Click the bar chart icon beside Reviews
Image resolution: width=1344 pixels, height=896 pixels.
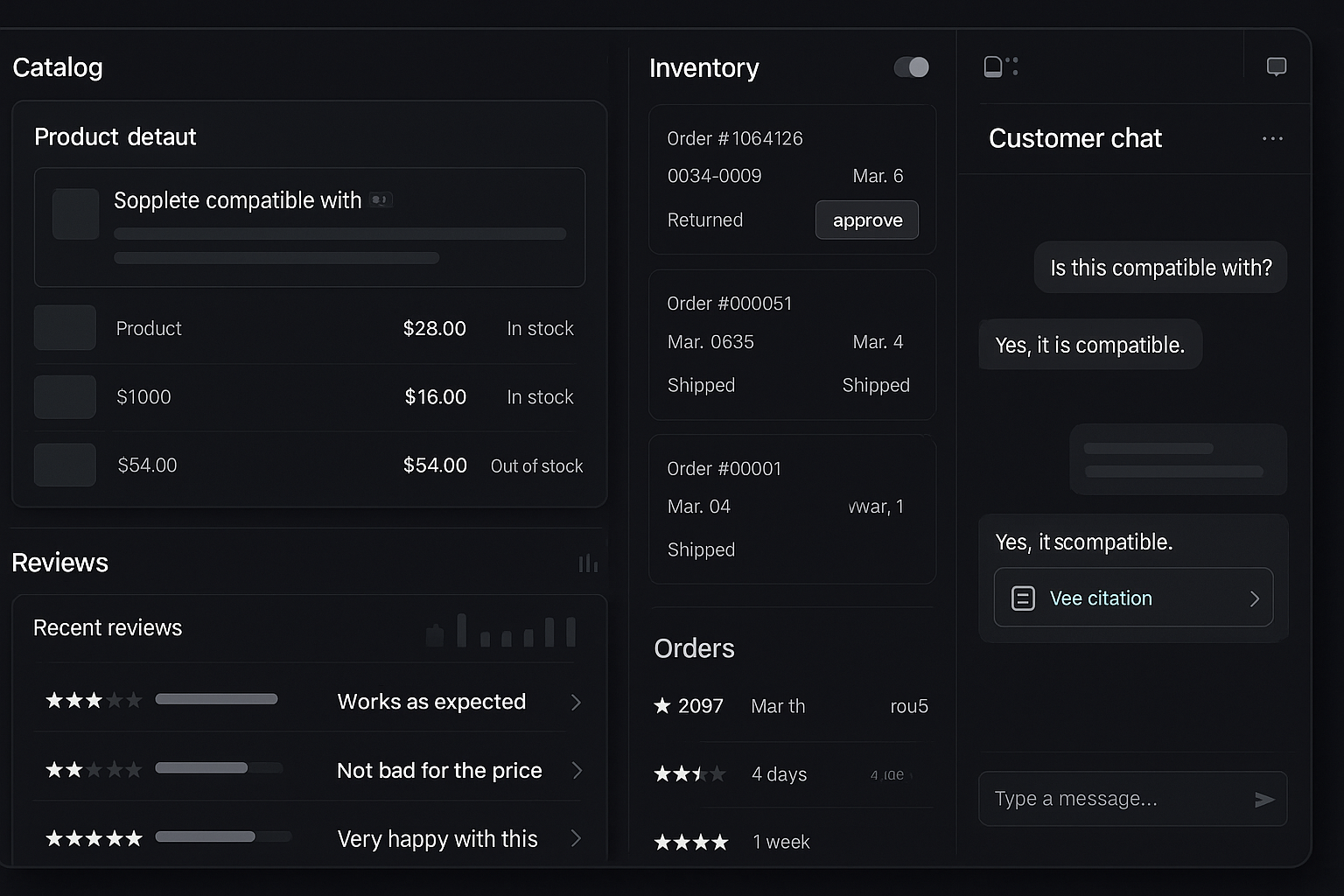click(588, 563)
